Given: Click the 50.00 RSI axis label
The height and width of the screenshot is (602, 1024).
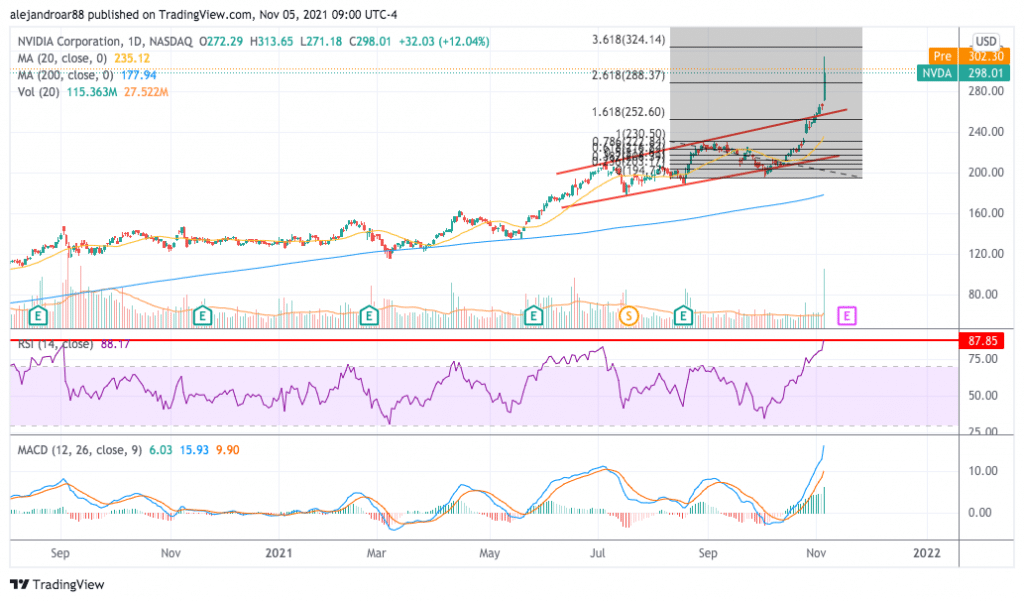Looking at the screenshot, I should coord(983,395).
